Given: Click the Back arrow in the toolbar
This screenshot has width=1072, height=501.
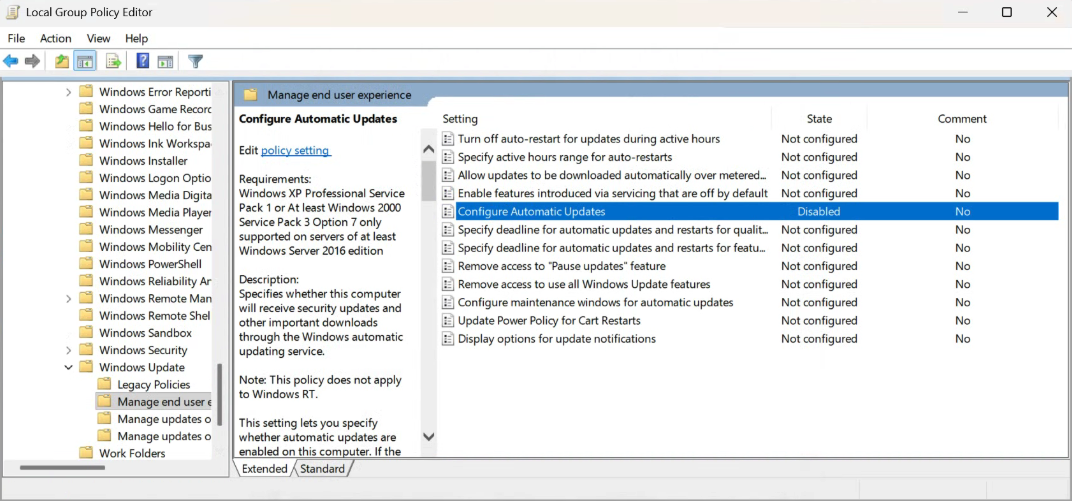Looking at the screenshot, I should (11, 62).
